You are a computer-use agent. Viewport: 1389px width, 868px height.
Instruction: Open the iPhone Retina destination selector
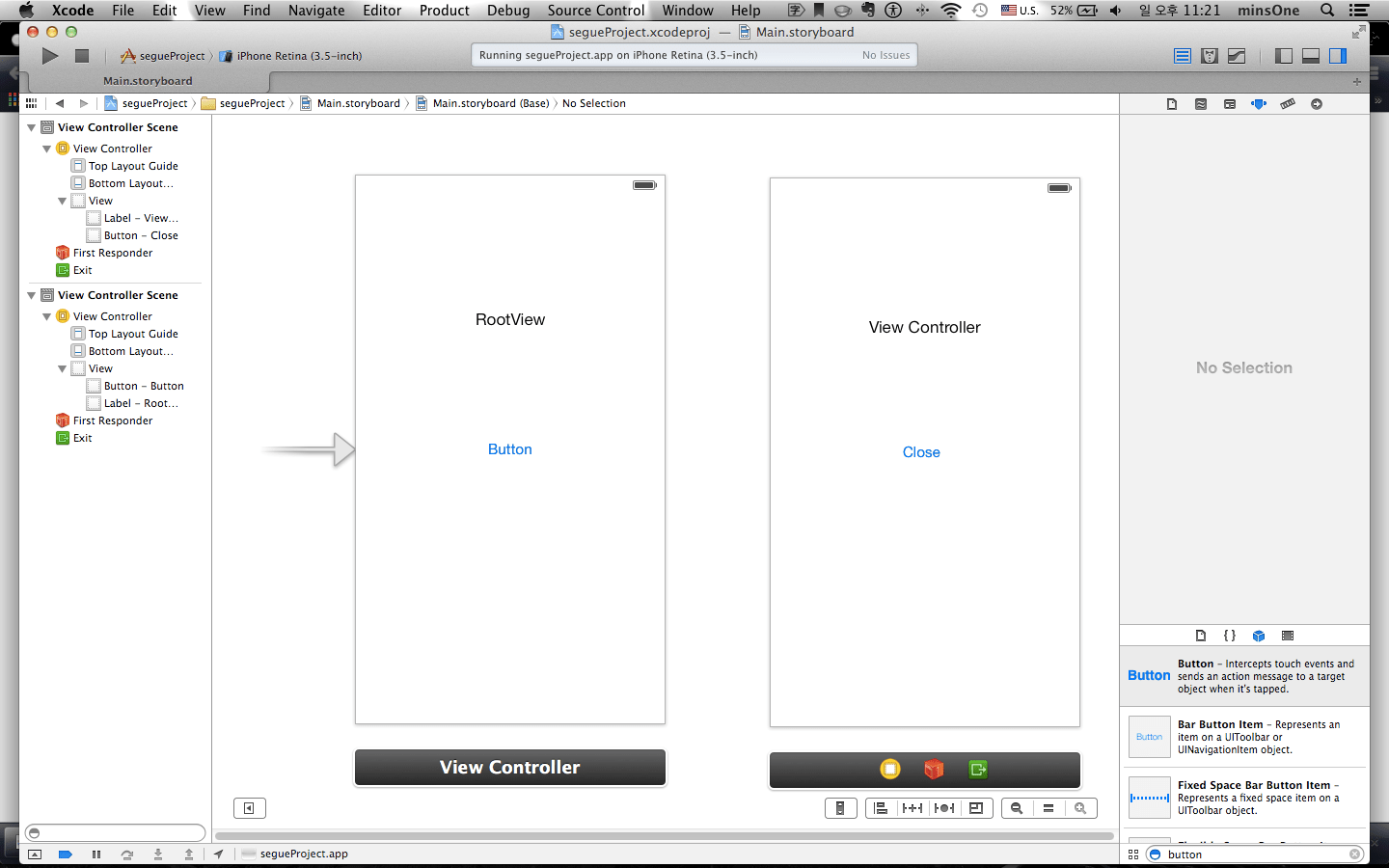pos(290,56)
